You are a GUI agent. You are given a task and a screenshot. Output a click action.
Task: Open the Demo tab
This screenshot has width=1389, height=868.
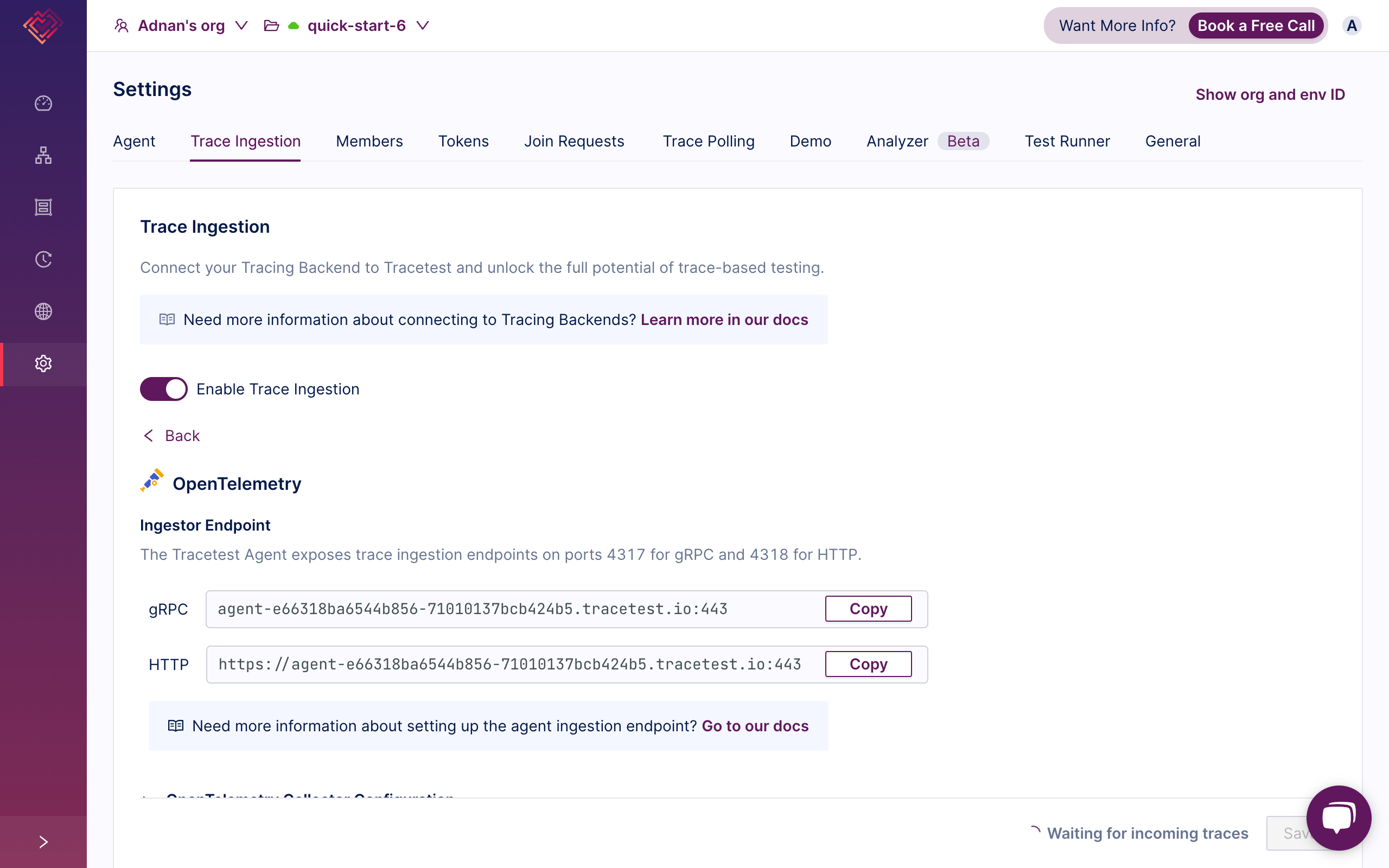[810, 141]
